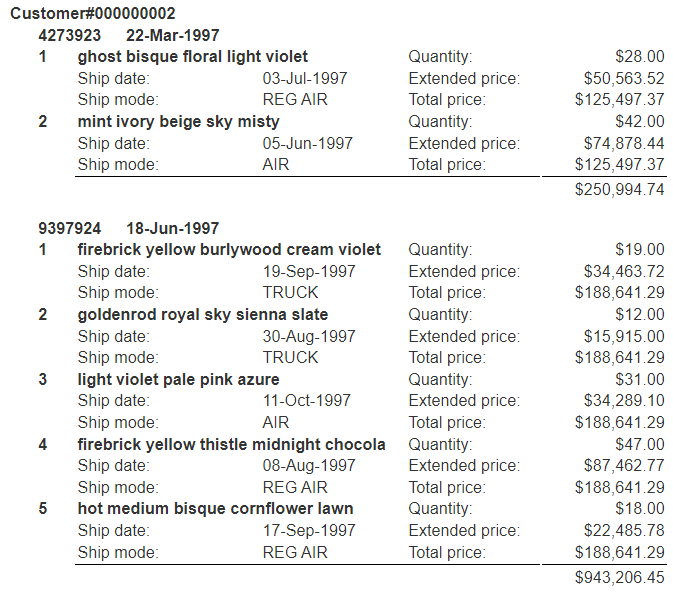Viewport: 673px width, 592px height.
Task: Click ship date 03-Jul-1997
Action: click(304, 79)
